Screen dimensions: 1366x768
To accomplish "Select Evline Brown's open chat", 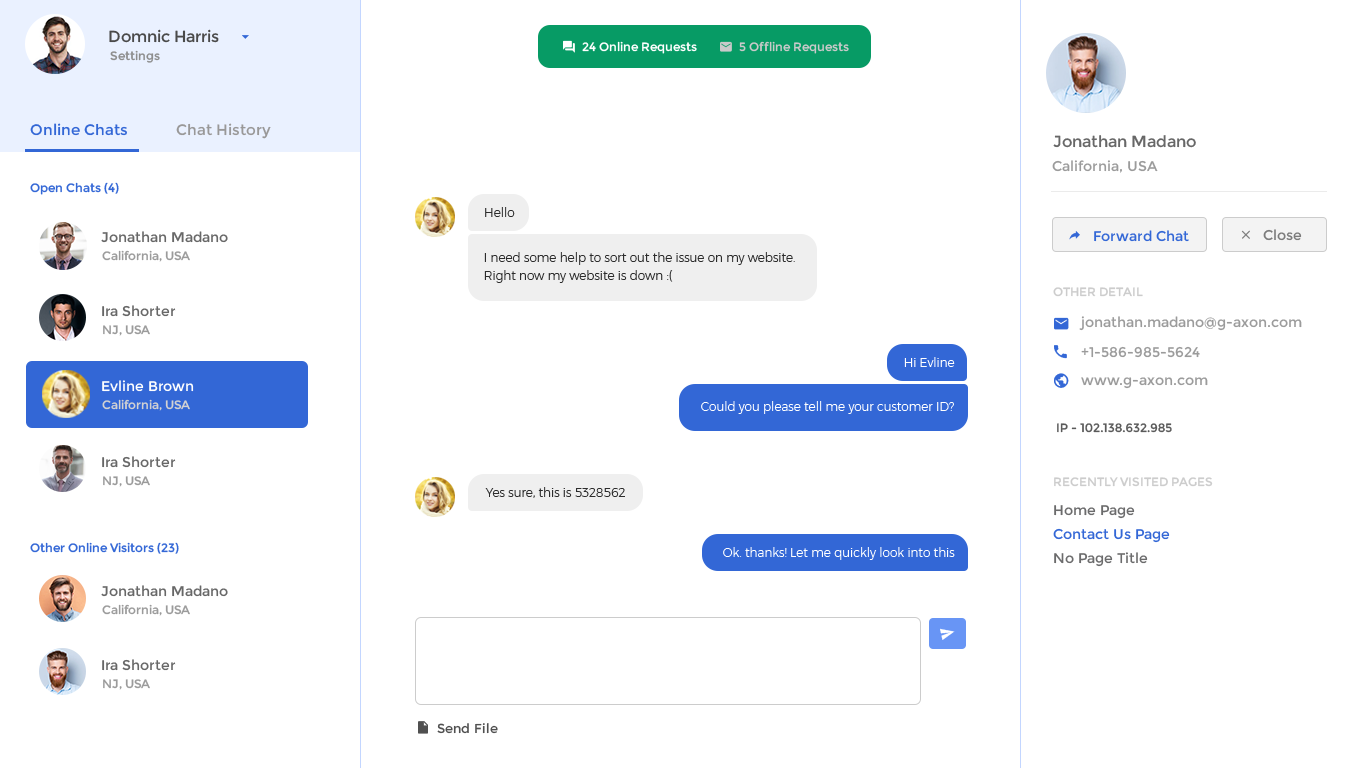I will click(166, 394).
